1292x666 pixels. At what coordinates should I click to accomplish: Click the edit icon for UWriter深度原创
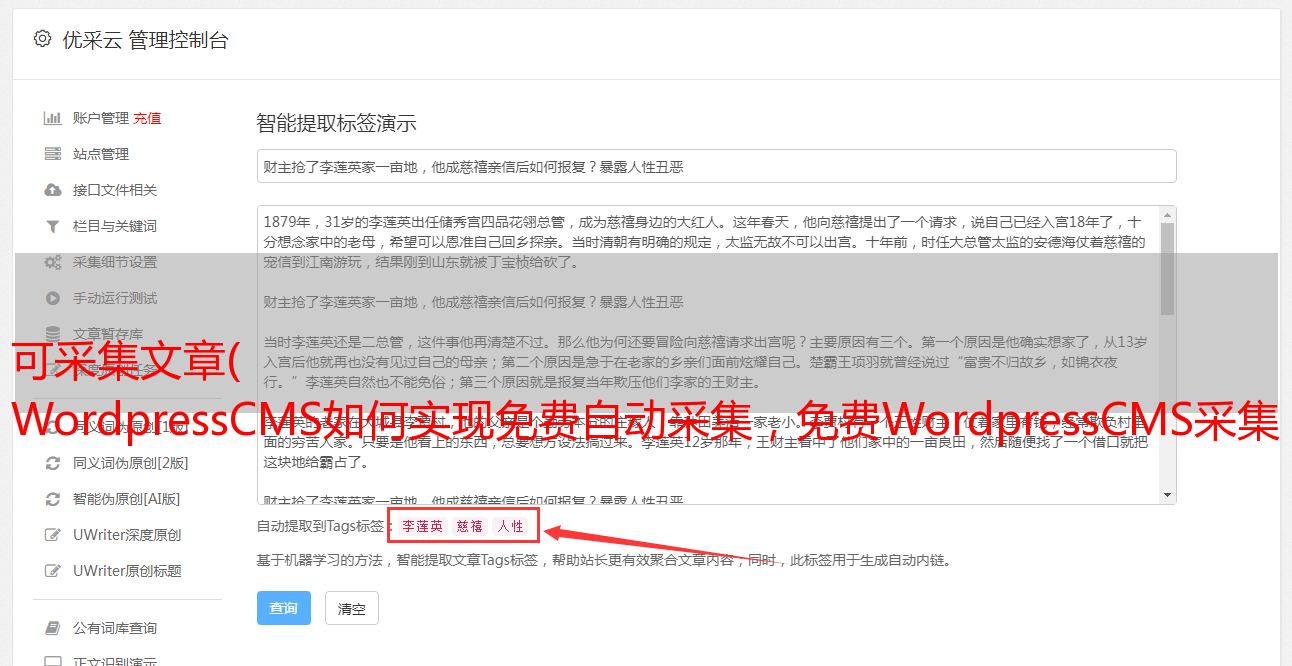pyautogui.click(x=53, y=535)
